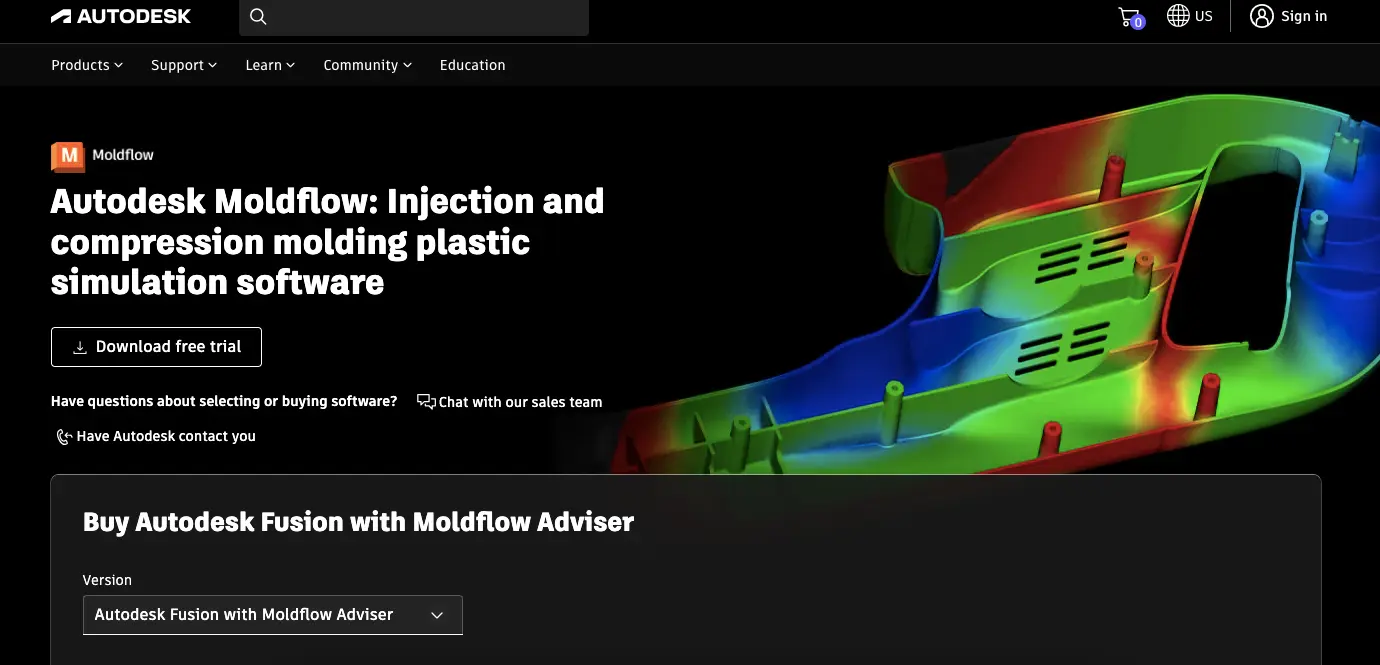
Task: Choose the US region option
Action: [x=1203, y=16]
